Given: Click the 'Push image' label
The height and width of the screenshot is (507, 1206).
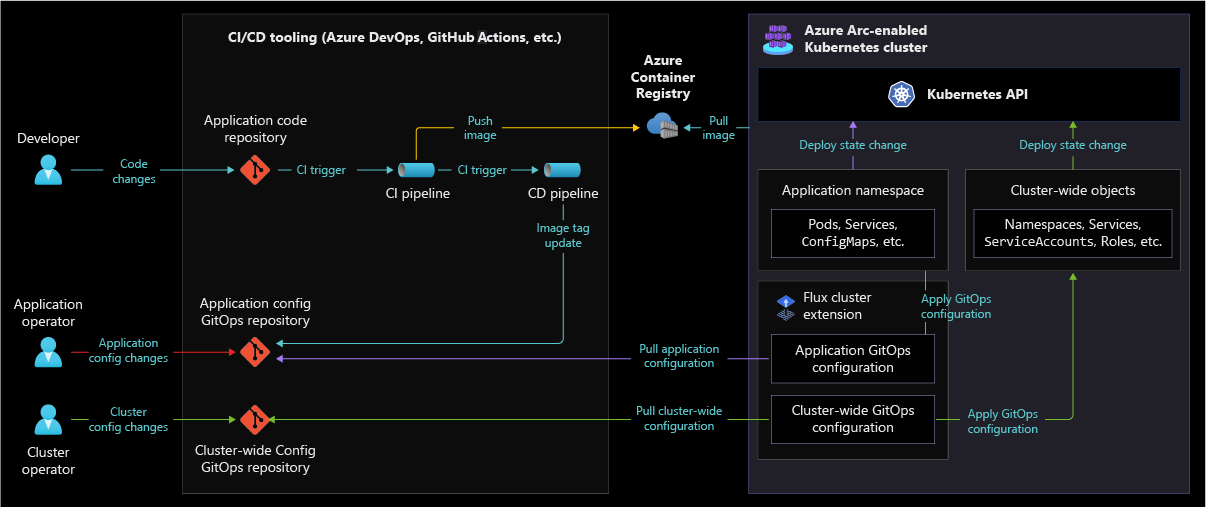Looking at the screenshot, I should (480, 128).
